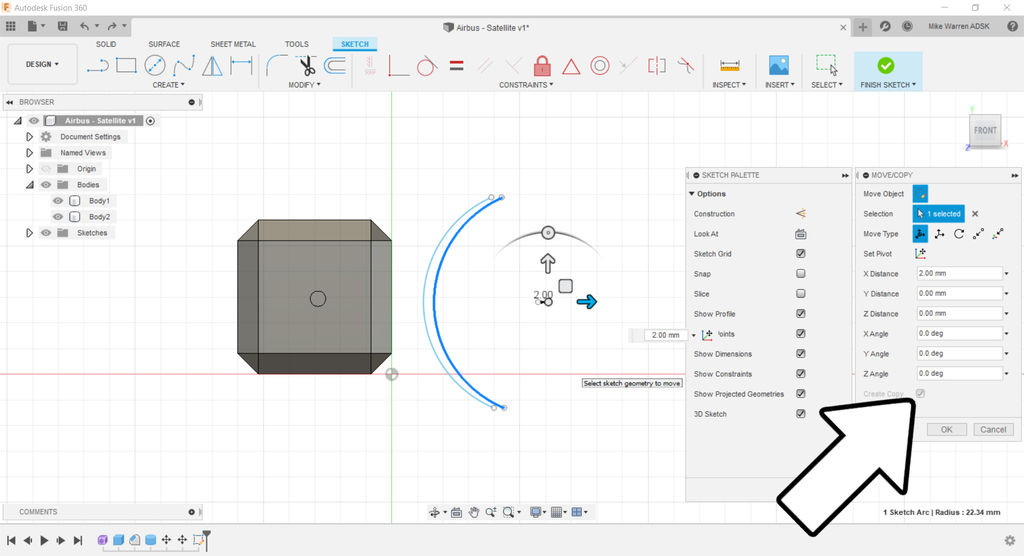Open the DESIGN workspace dropdown

(x=42, y=64)
